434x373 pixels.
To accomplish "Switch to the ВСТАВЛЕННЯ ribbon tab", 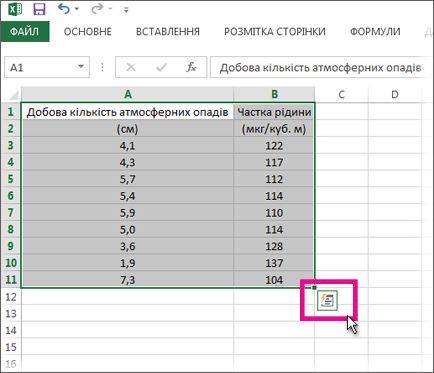I will pos(168,32).
